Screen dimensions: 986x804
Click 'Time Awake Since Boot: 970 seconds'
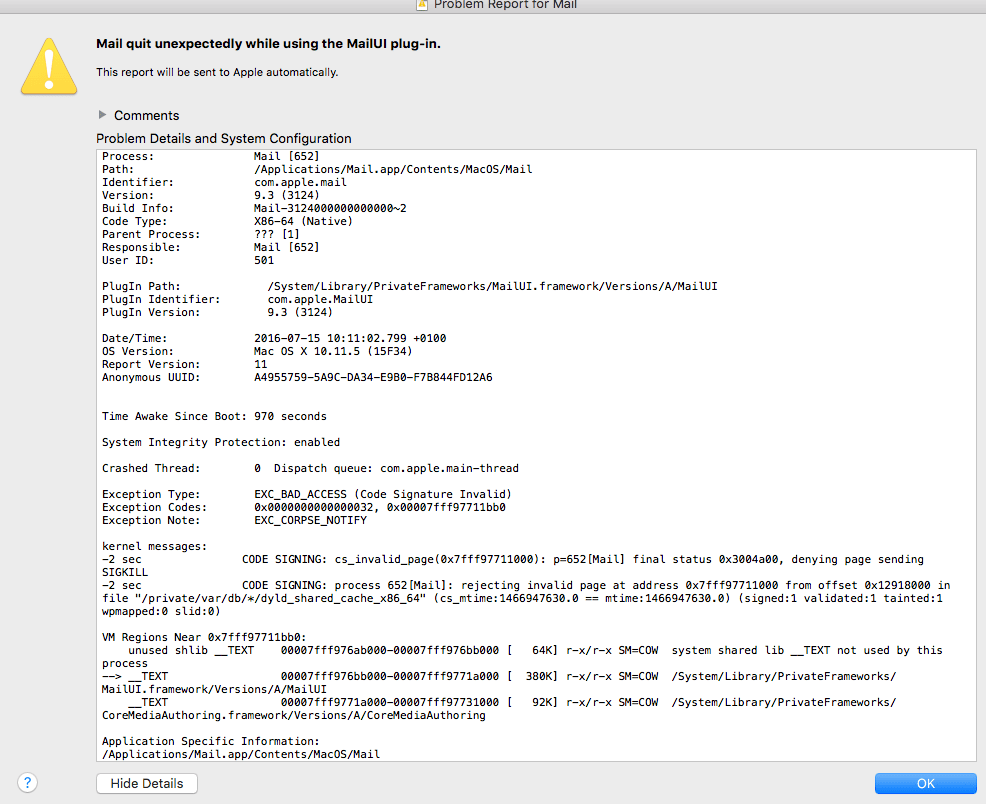214,416
